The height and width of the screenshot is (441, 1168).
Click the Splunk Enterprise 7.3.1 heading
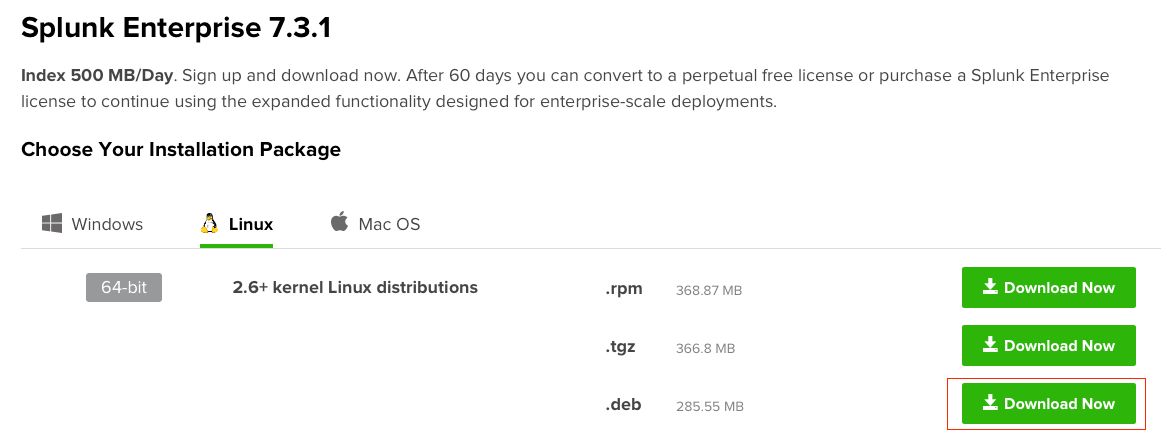click(176, 28)
